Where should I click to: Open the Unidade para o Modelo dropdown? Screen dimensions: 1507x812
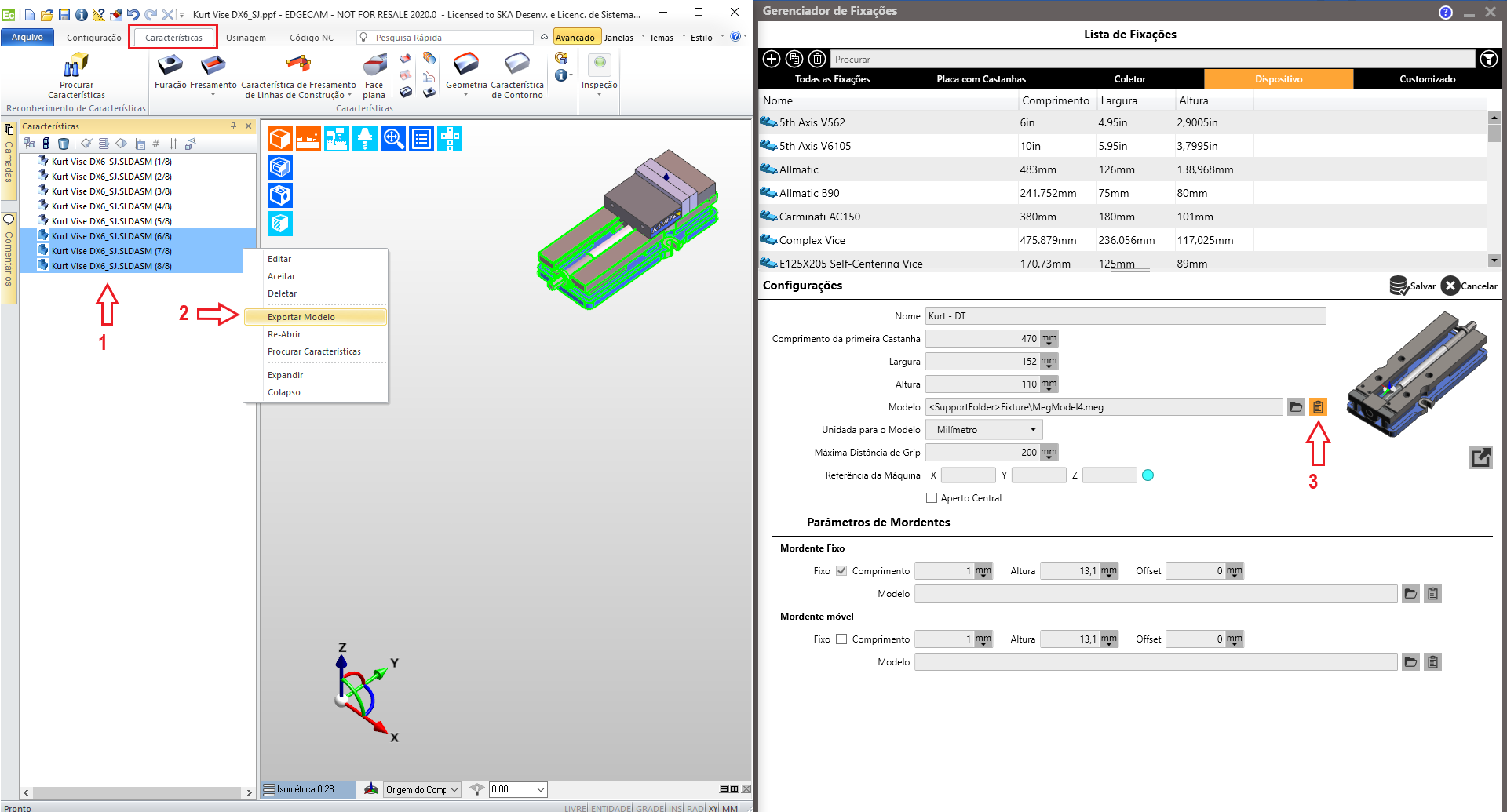tap(983, 430)
